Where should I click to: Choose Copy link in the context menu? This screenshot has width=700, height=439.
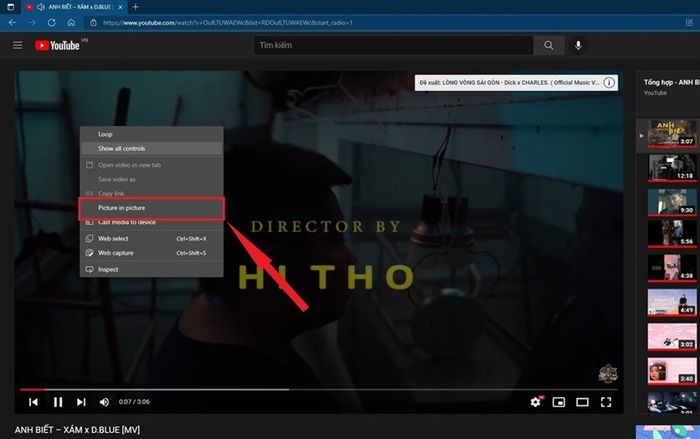tap(151, 193)
